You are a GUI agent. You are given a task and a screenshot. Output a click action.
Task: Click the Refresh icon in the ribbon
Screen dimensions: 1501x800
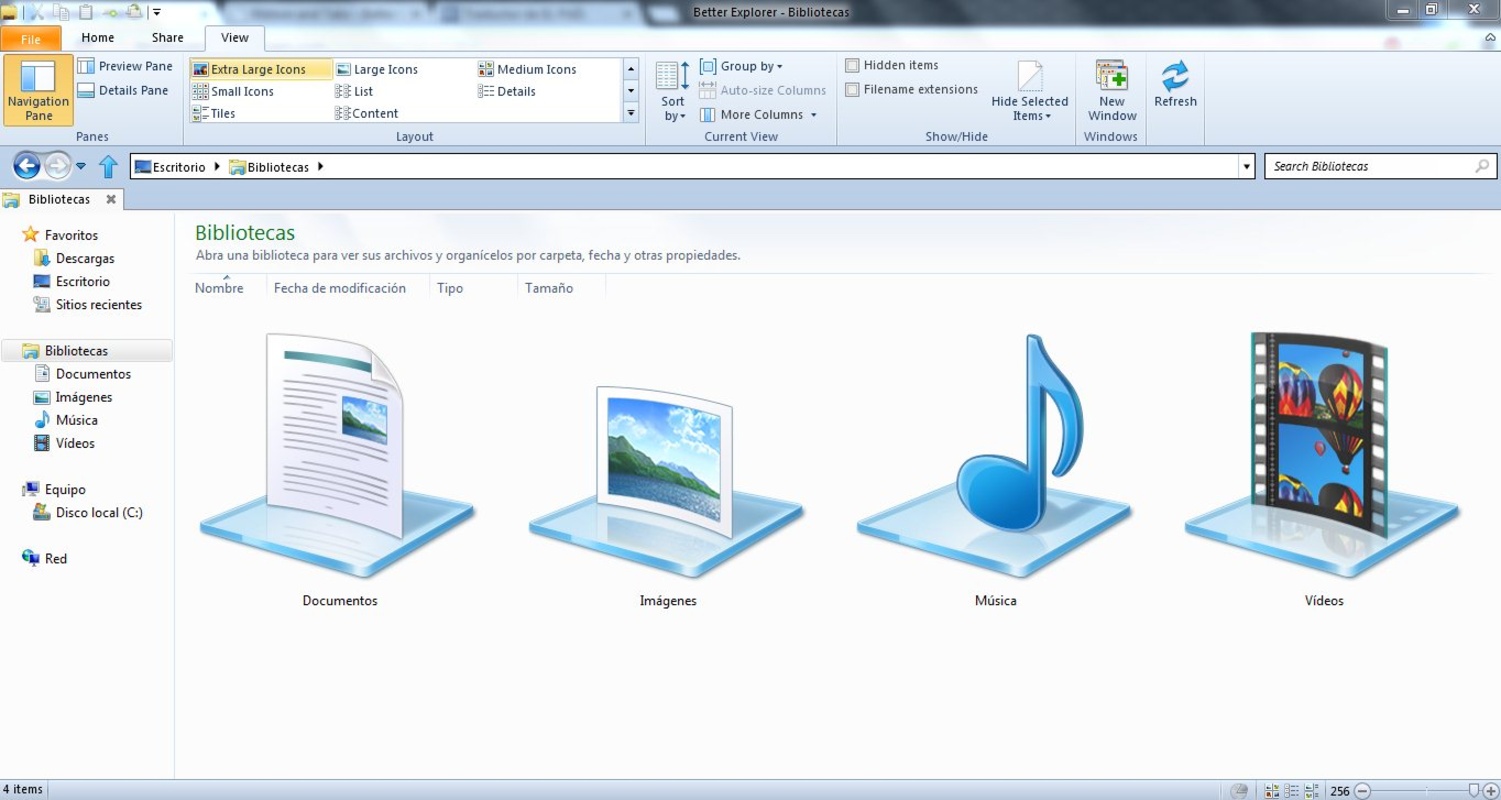[x=1175, y=85]
